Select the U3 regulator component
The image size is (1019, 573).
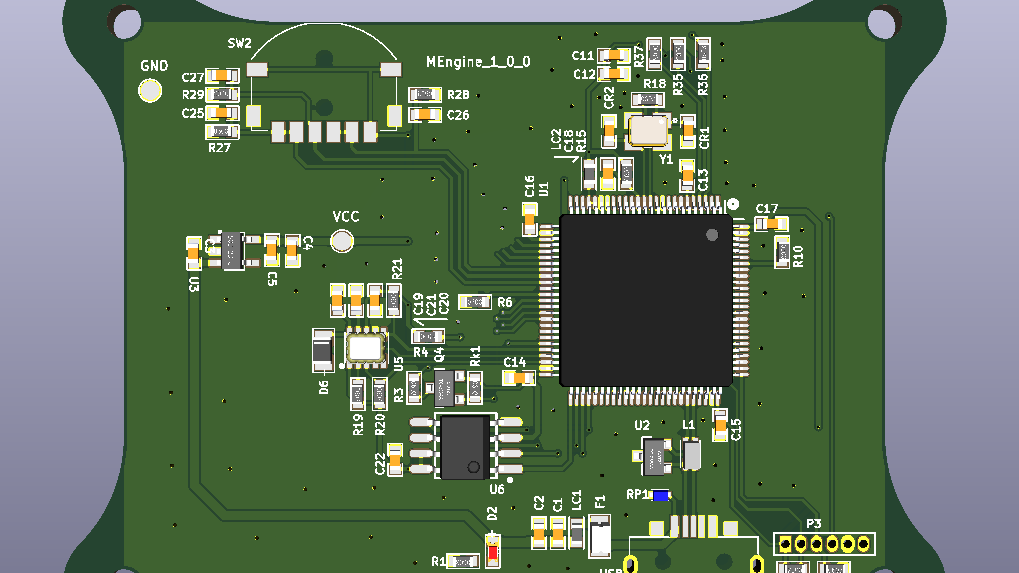click(231, 250)
